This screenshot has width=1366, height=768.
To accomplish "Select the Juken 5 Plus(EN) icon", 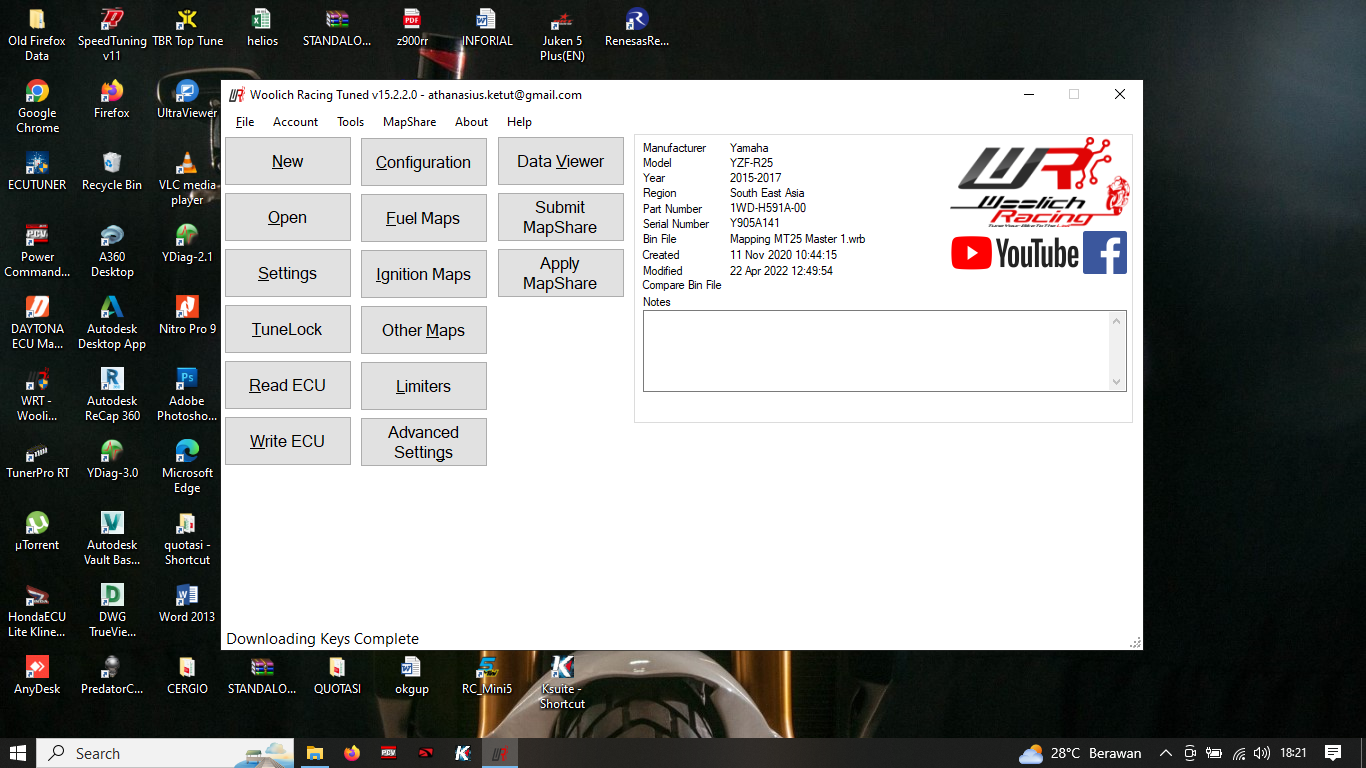I will tap(562, 34).
